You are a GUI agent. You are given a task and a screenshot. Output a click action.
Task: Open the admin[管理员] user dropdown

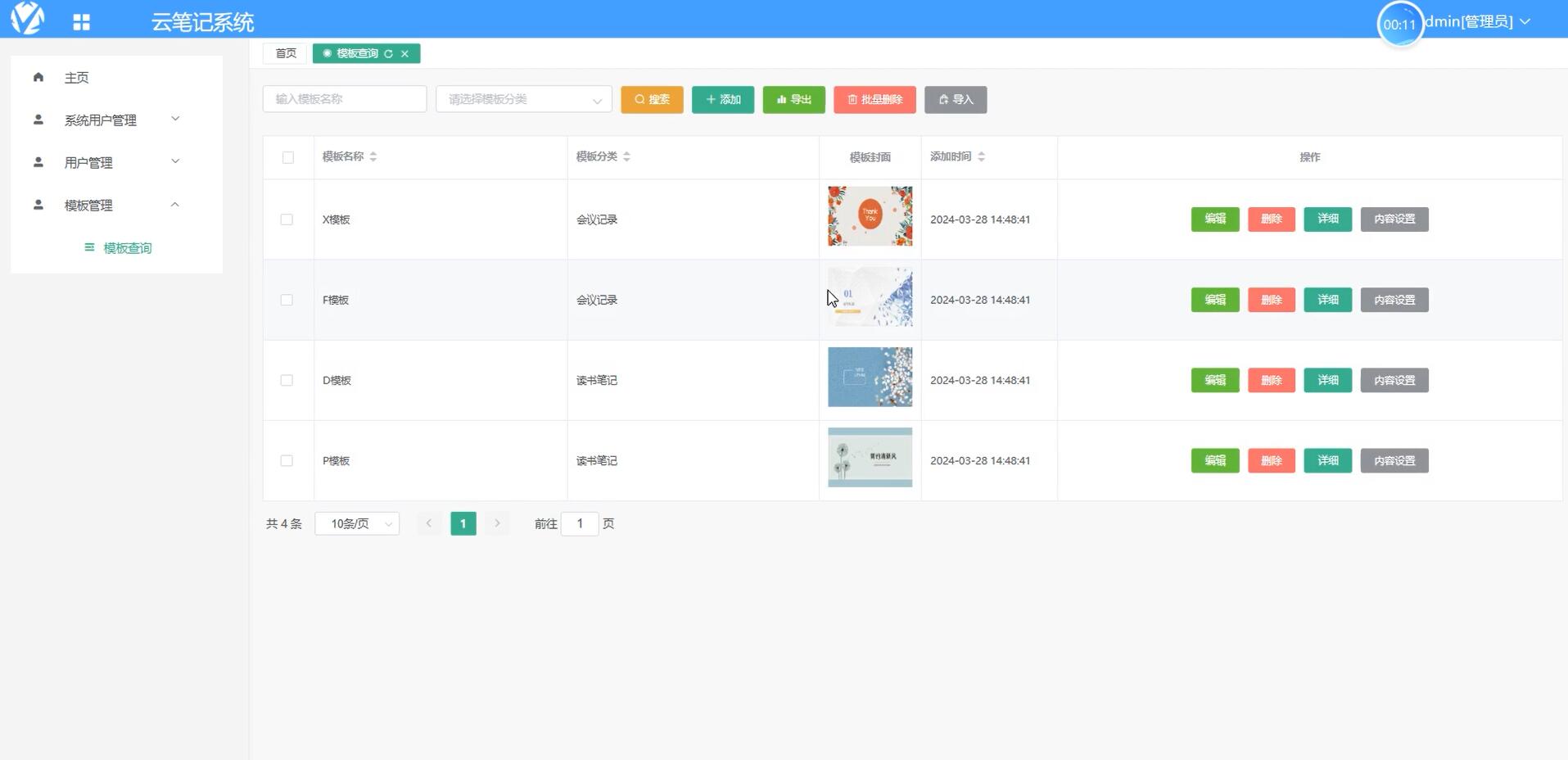click(x=1478, y=22)
